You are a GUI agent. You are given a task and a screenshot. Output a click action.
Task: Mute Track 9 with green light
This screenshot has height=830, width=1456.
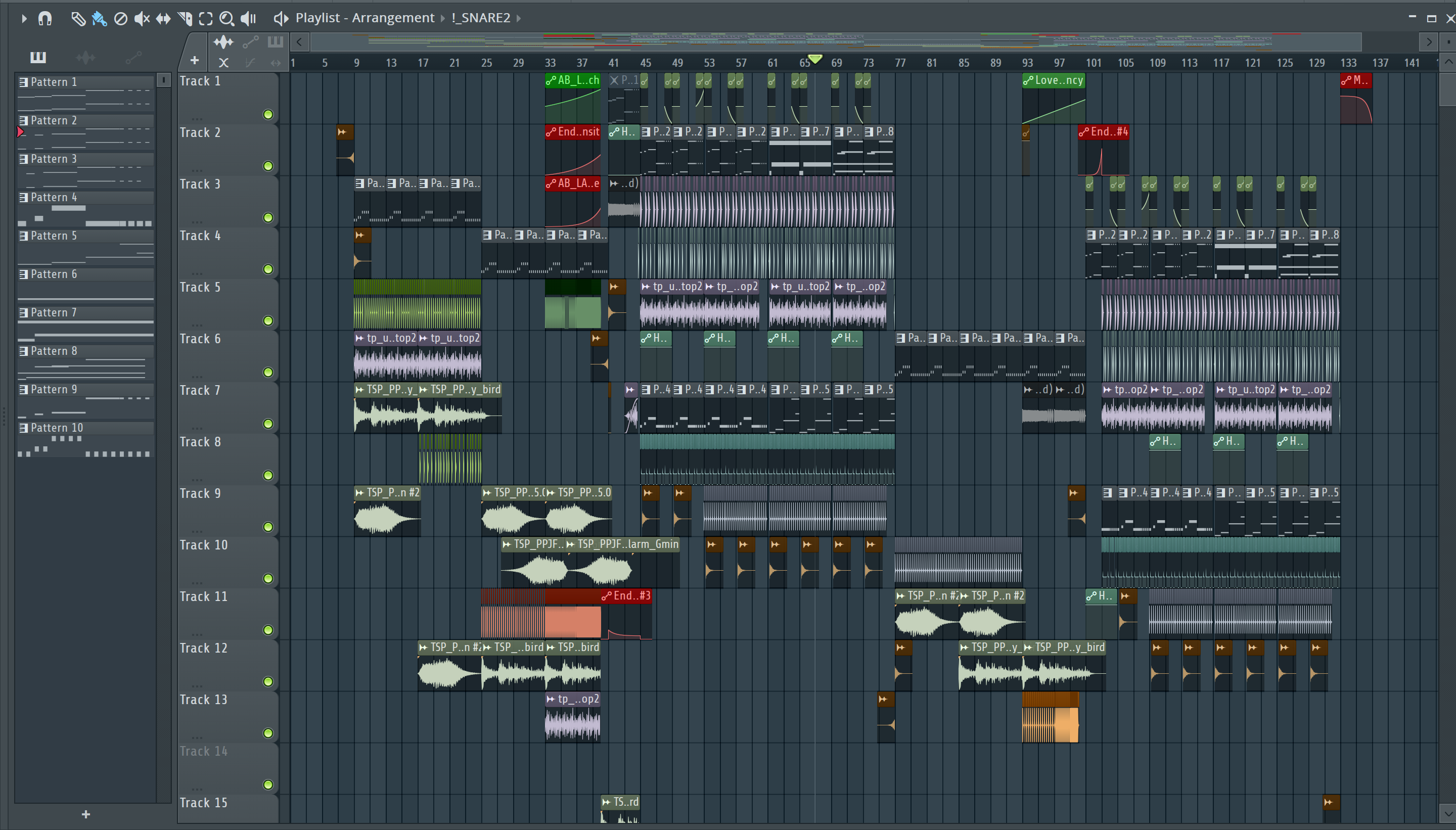268,527
